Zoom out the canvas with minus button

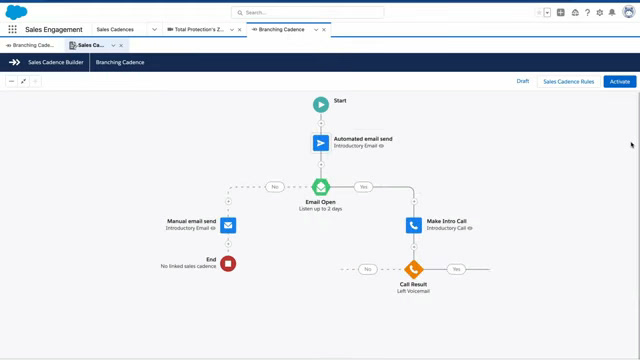click(11, 82)
